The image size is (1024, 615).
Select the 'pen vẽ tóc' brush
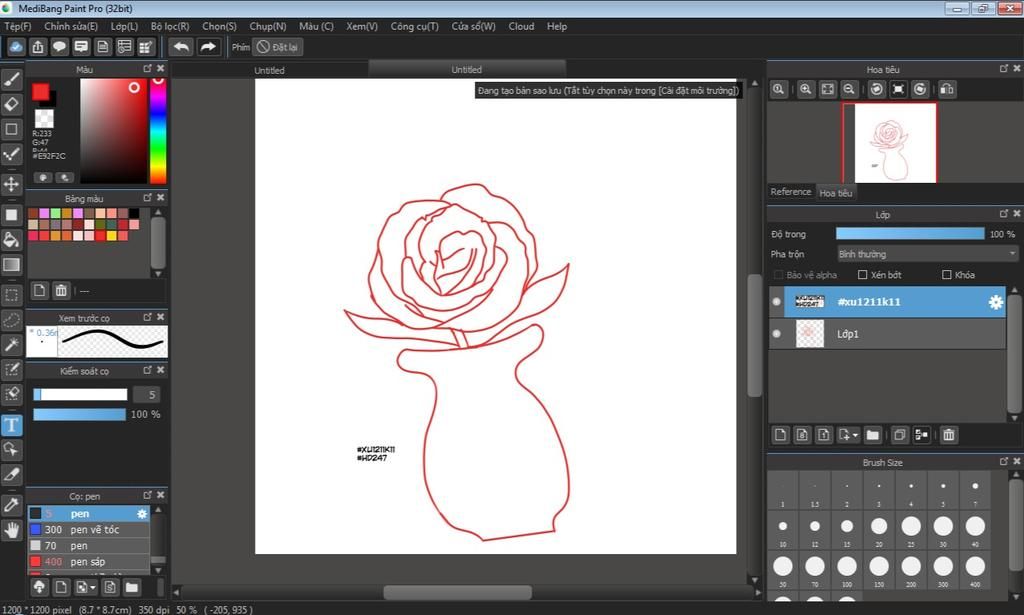88,529
